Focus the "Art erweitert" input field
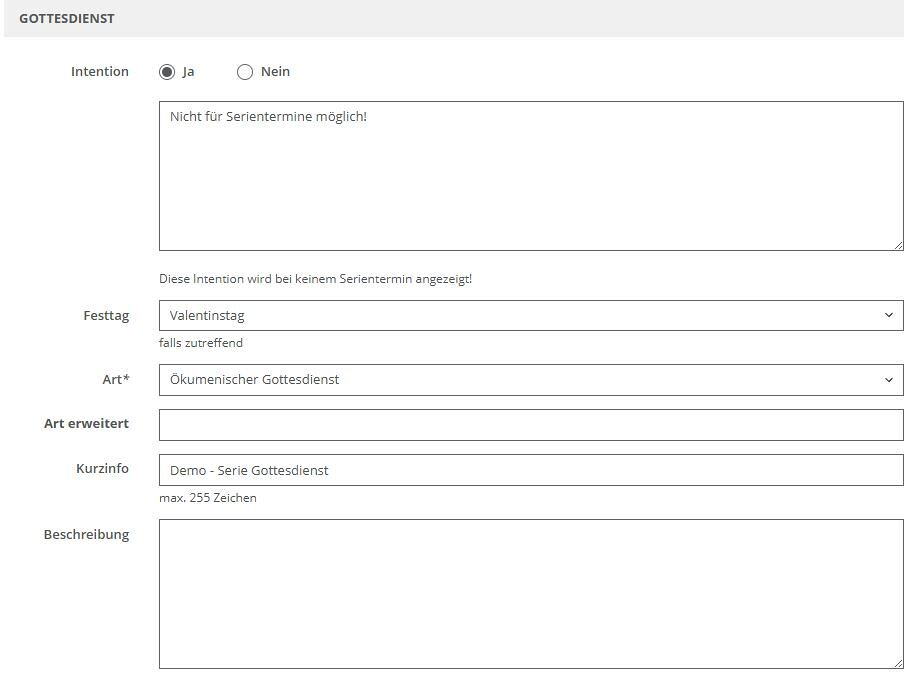 coord(530,425)
